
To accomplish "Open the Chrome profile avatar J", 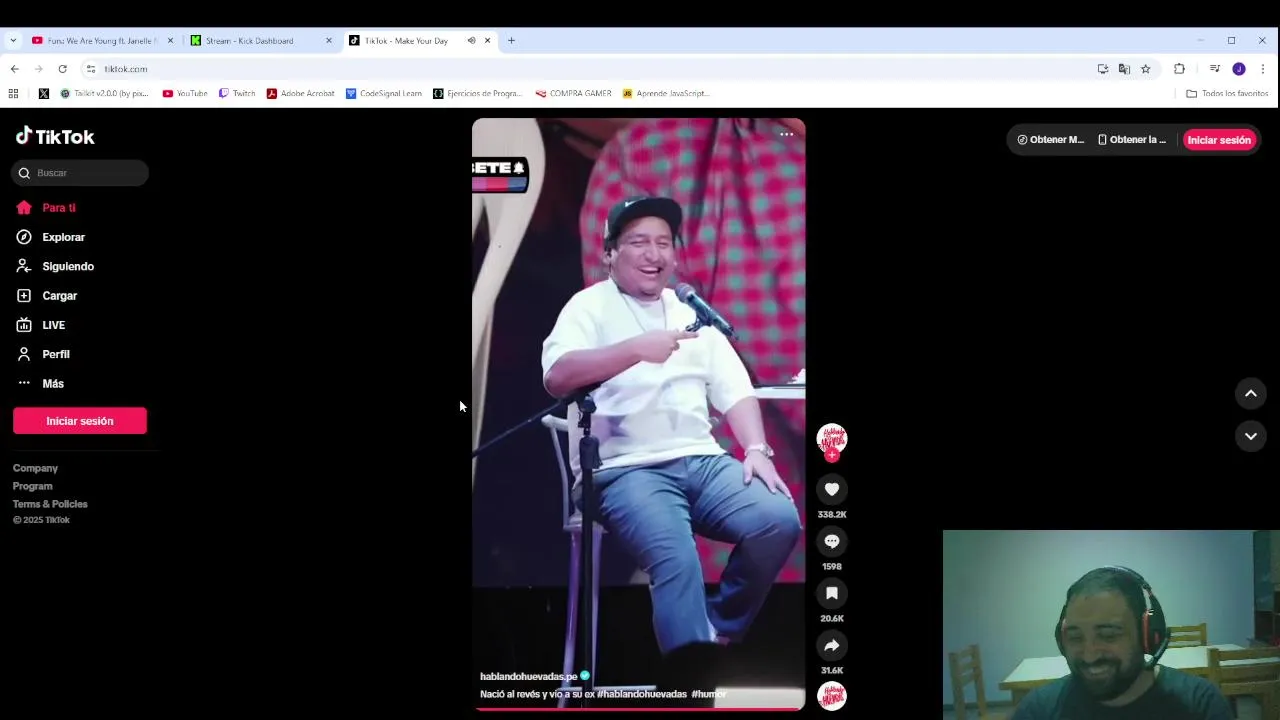I will (x=1238, y=69).
